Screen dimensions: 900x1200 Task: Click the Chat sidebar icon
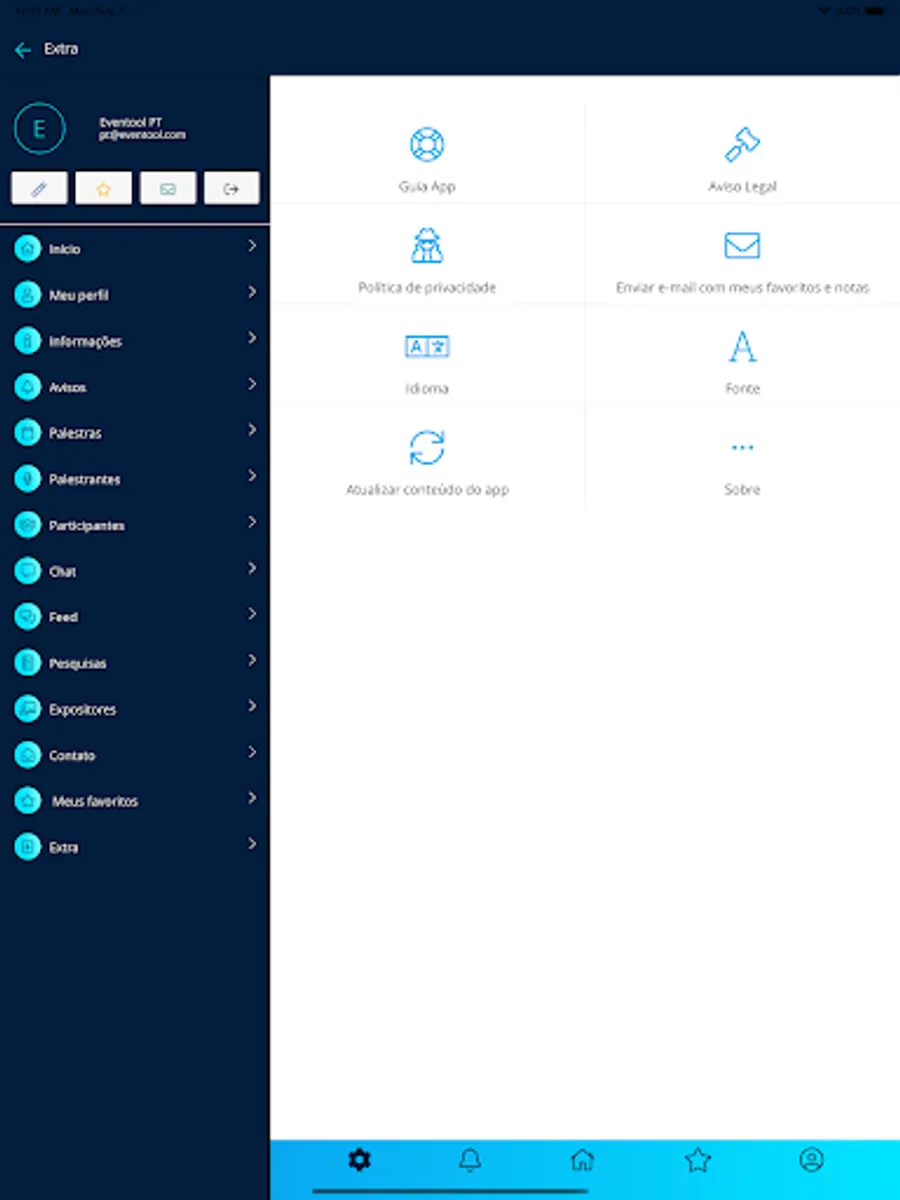tap(27, 571)
